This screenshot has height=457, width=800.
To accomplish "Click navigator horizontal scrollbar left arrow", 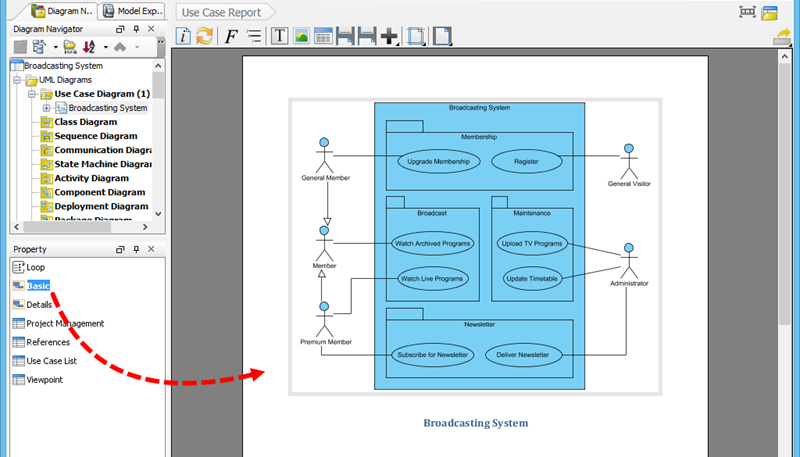I will point(16,227).
